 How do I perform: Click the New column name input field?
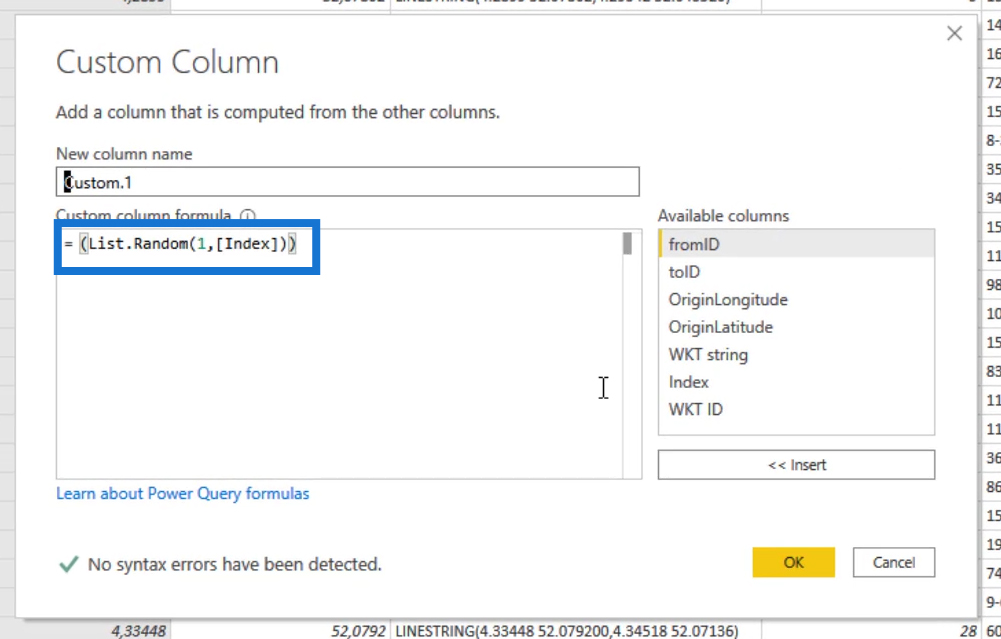tap(347, 182)
